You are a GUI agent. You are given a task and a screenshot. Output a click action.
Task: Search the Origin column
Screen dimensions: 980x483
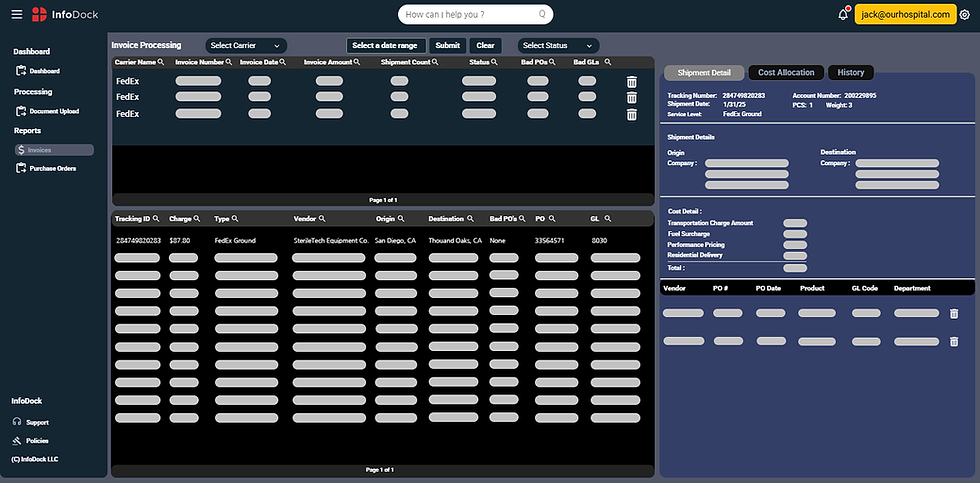point(401,219)
